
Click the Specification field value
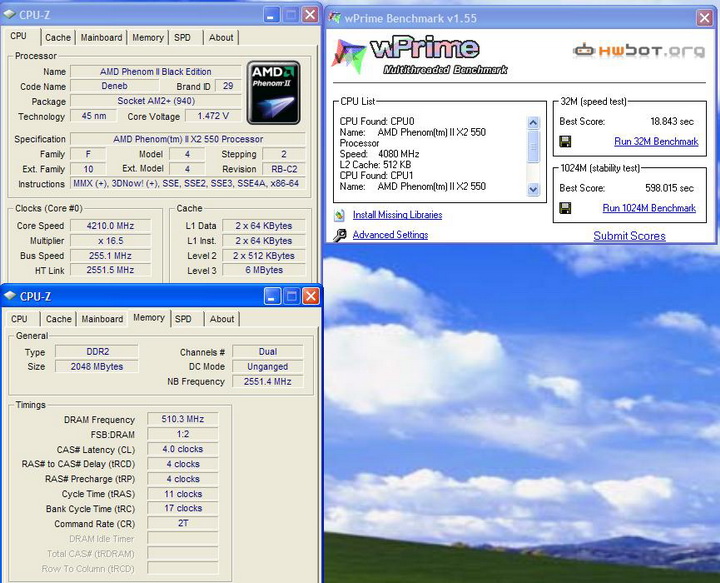pyautogui.click(x=188, y=139)
